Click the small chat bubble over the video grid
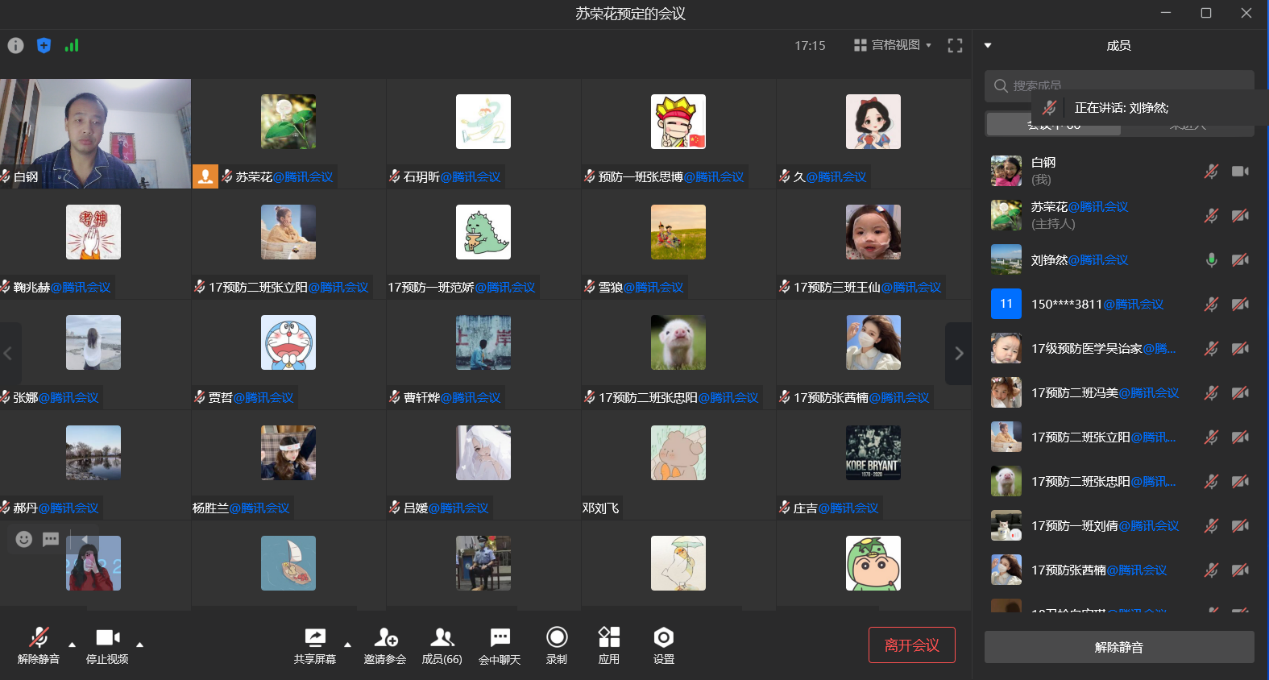 click(51, 539)
